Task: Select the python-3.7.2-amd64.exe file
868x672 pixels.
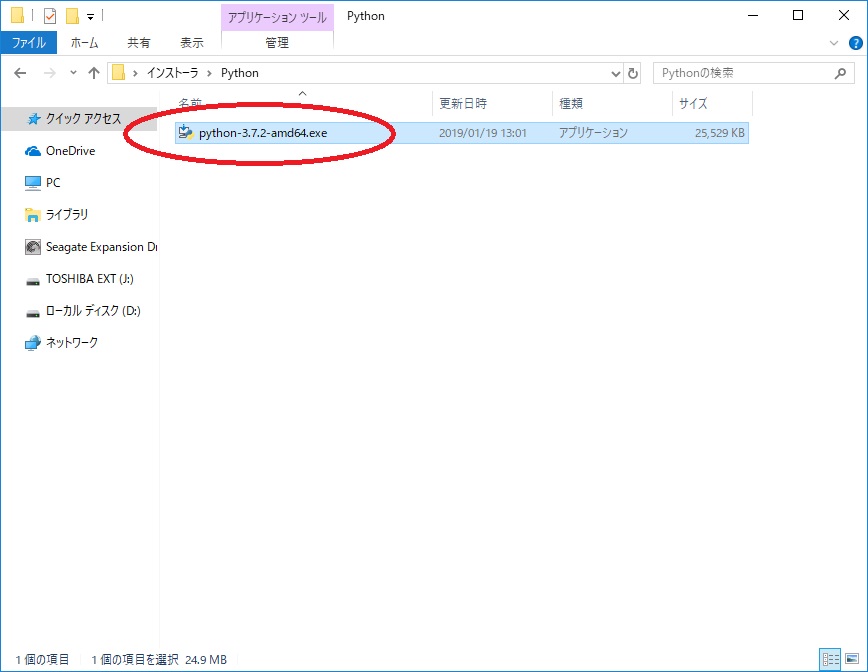Action: click(x=462, y=133)
